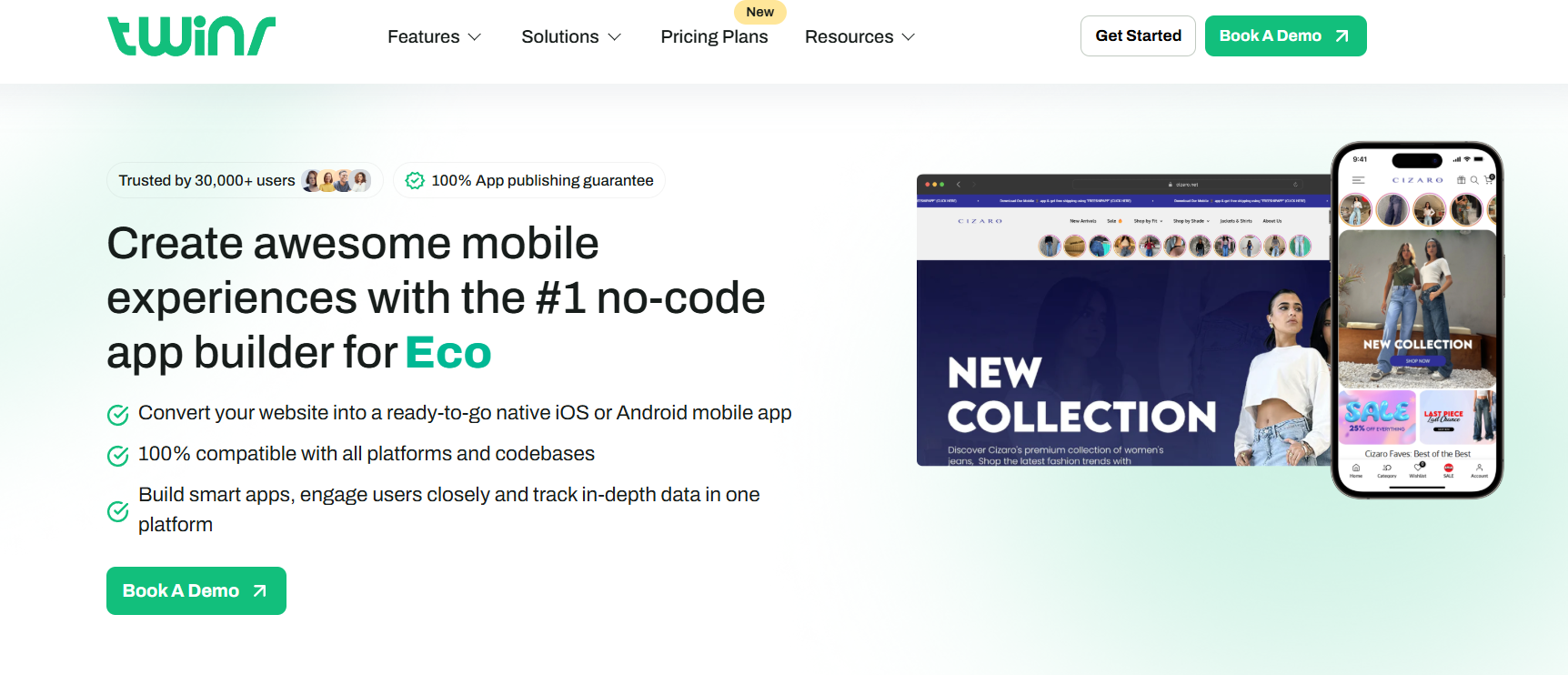Click the search magnifier icon in phone mockup
Viewport: 1568px width, 675px height.
pyautogui.click(x=1474, y=180)
